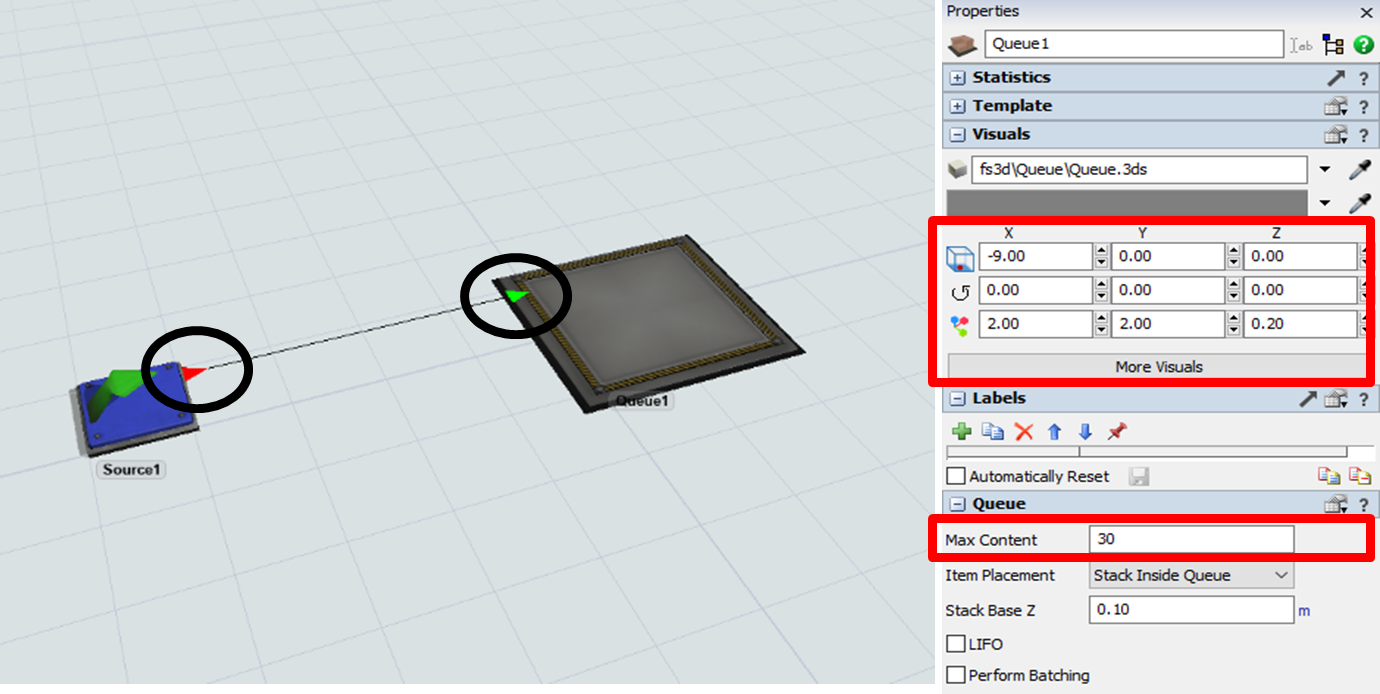Delete label using red X icon
Screen dimensions: 1380x694
click(1024, 432)
